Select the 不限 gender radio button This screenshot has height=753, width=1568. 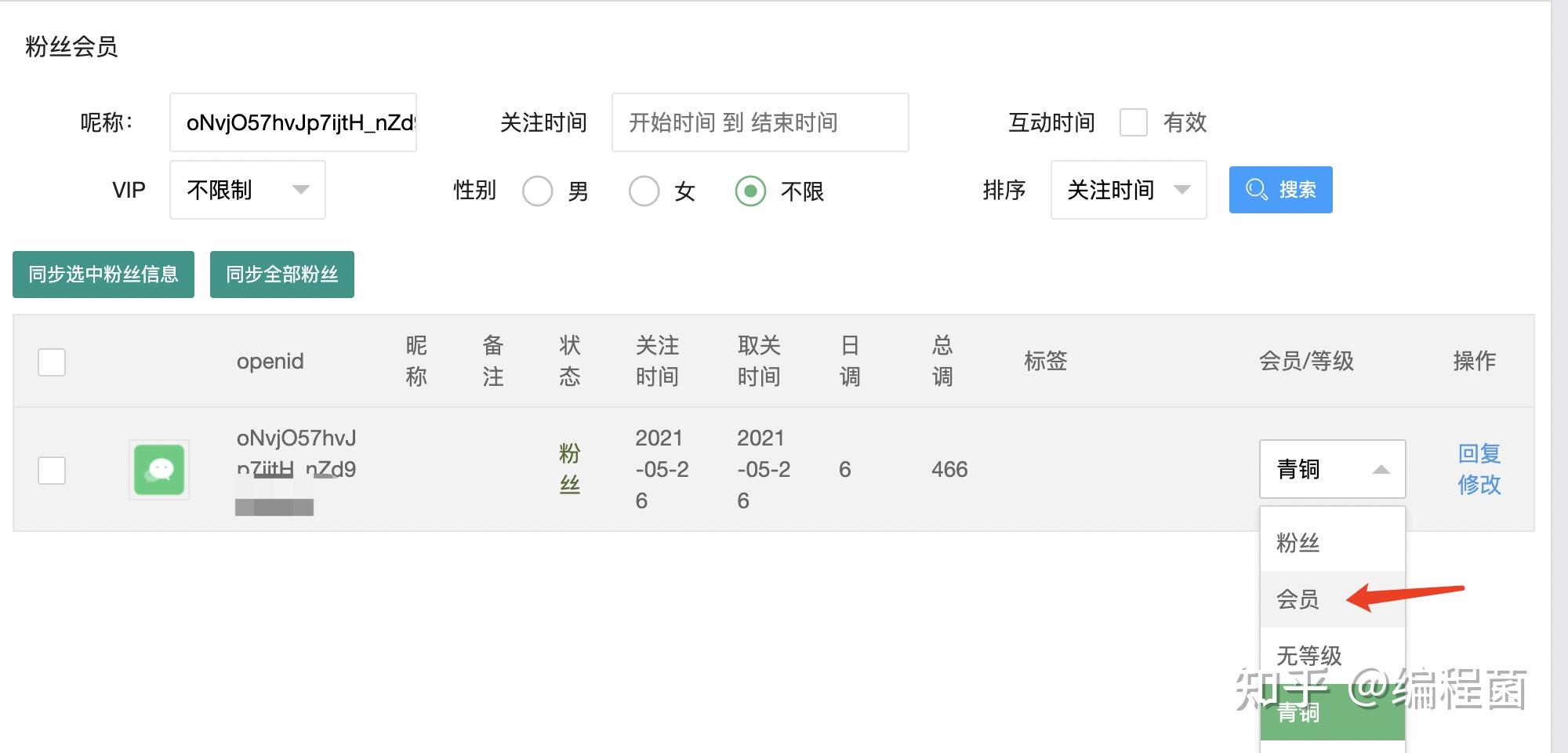[750, 191]
